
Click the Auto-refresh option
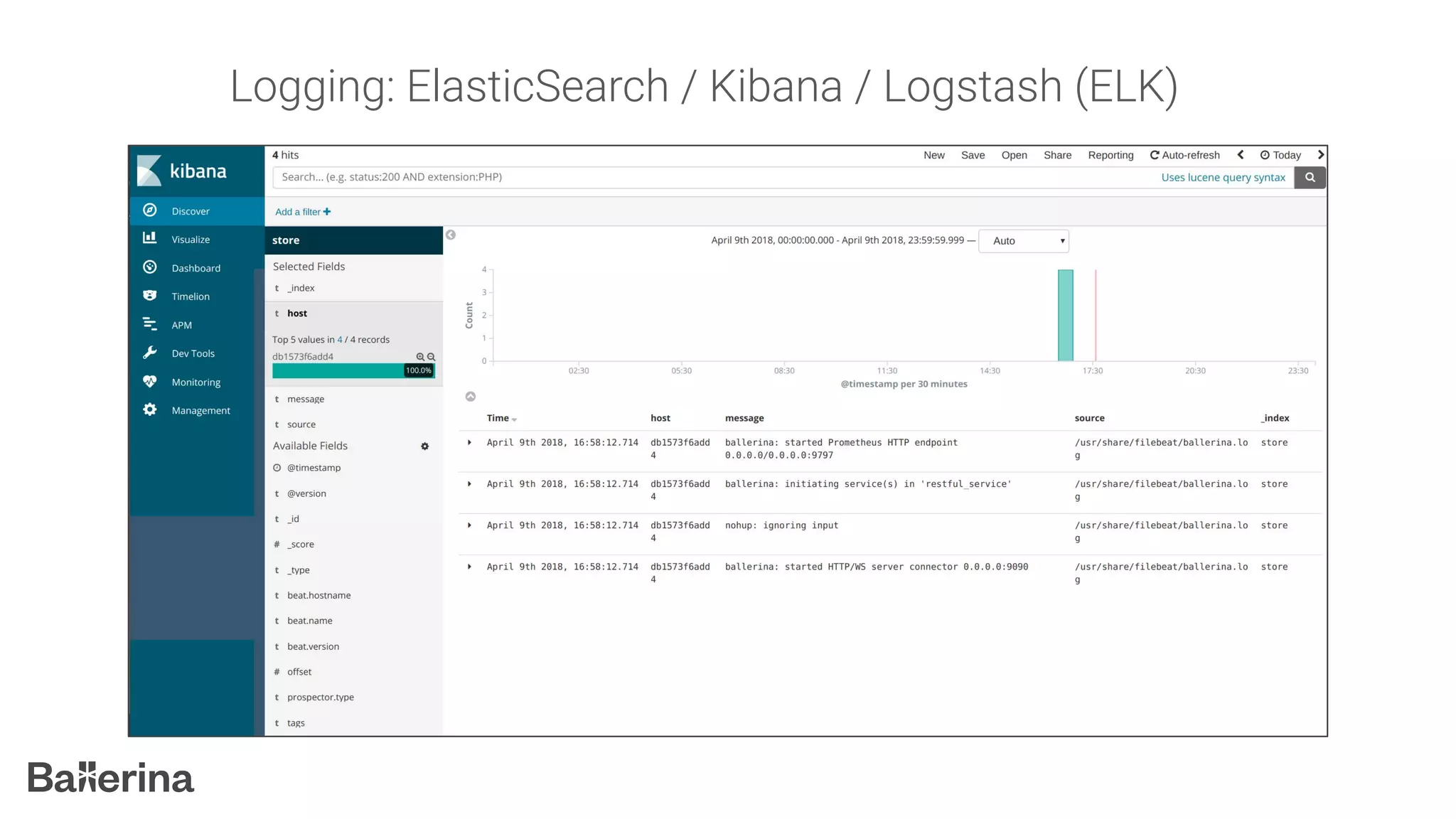[1185, 155]
